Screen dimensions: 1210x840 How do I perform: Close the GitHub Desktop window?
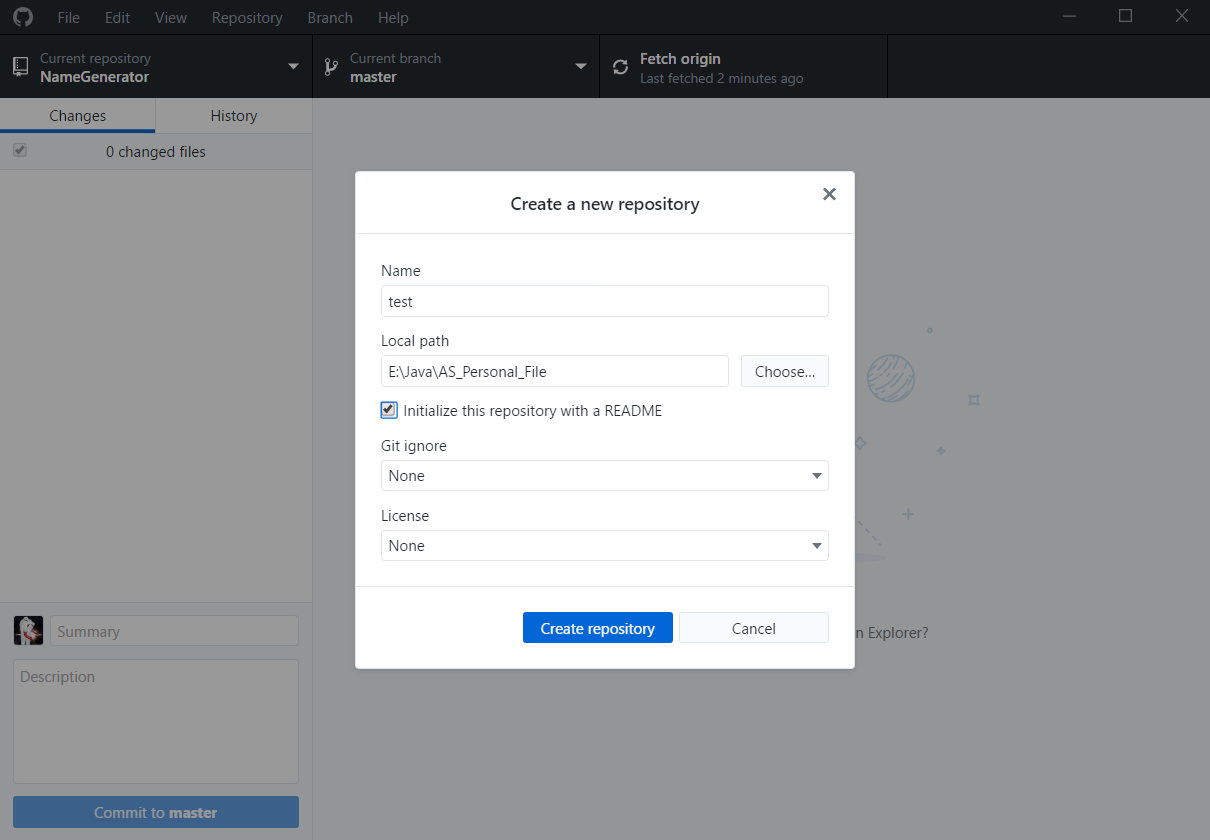coord(1182,16)
